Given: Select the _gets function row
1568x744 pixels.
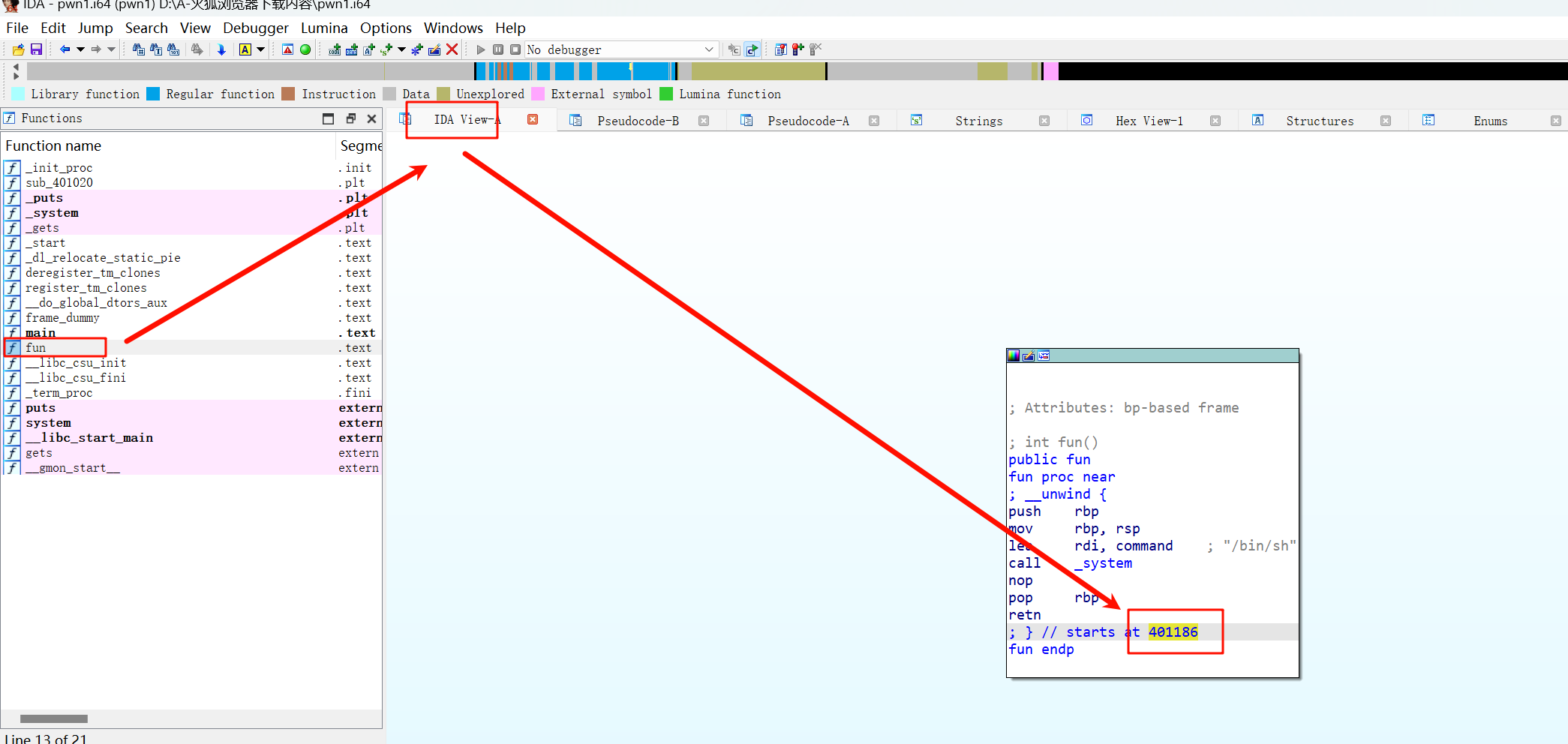Looking at the screenshot, I should [192, 228].
